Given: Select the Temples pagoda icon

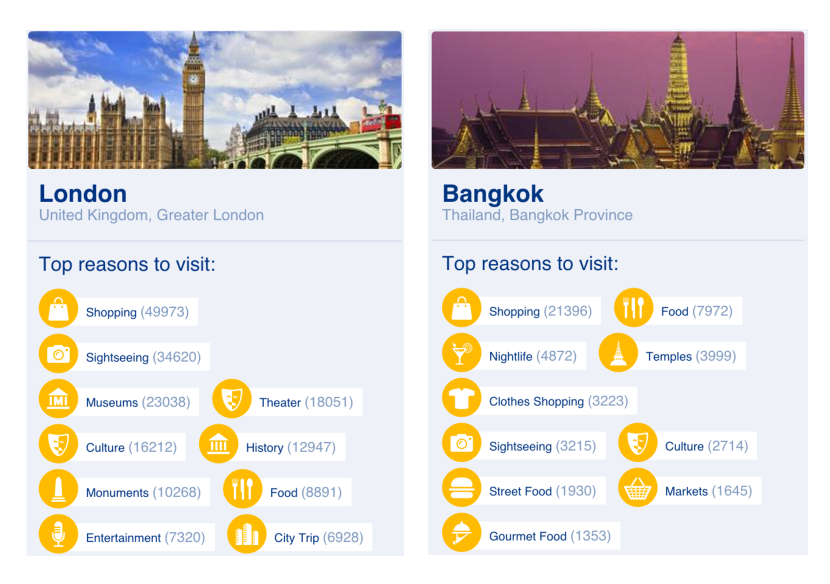Looking at the screenshot, I should pos(618,353).
